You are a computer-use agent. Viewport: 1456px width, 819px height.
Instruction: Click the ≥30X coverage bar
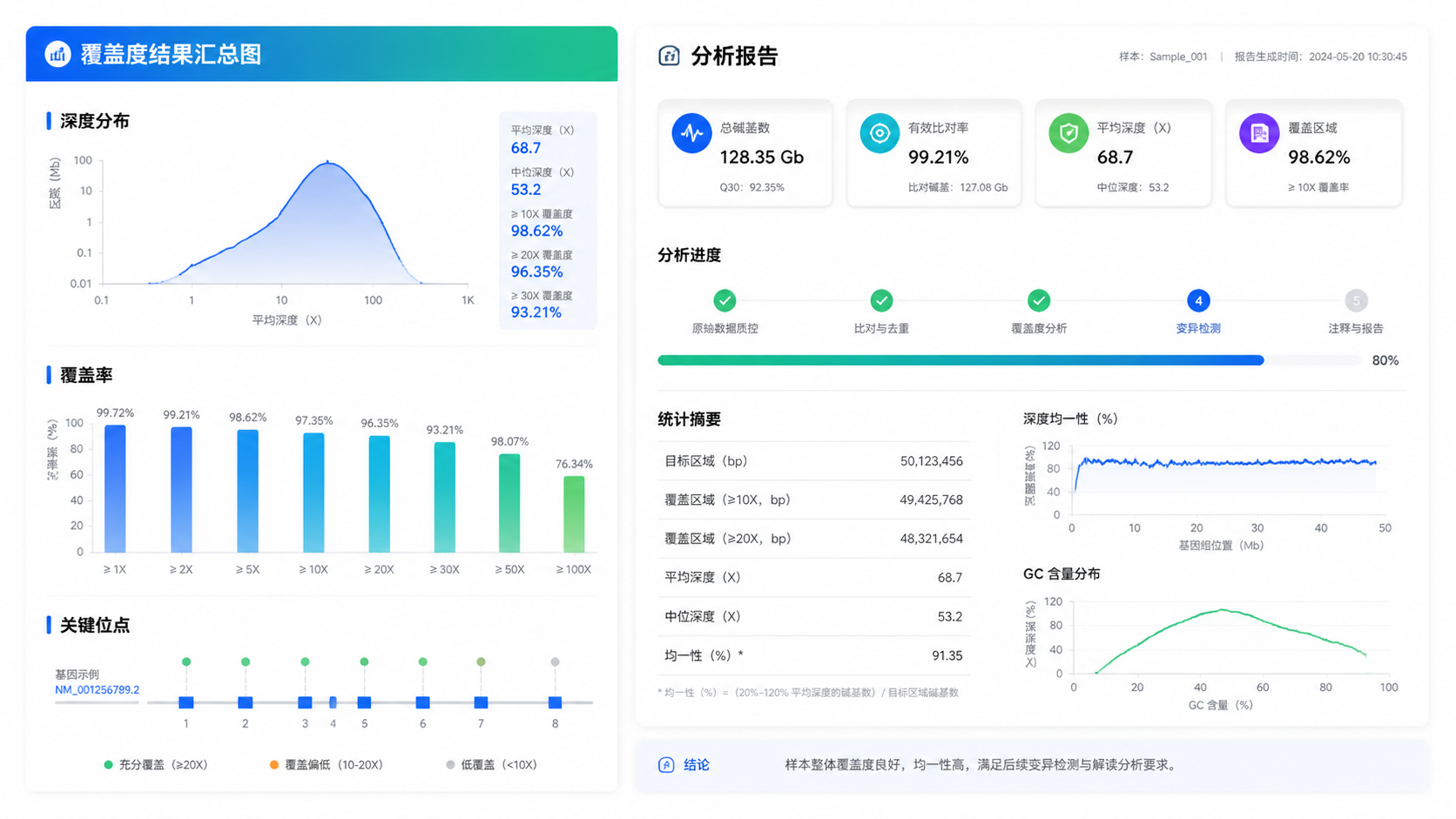tap(444, 497)
